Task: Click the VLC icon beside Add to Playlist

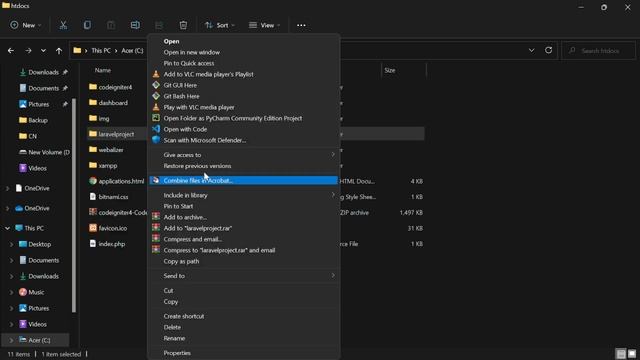Action: tap(156, 74)
